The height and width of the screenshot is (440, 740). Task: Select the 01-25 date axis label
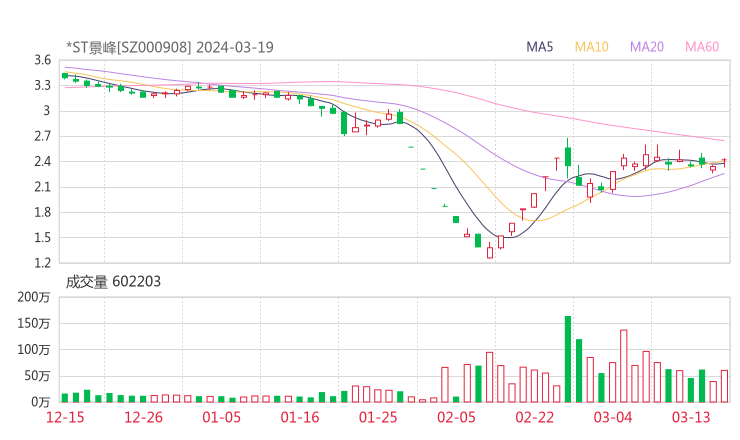[378, 417]
